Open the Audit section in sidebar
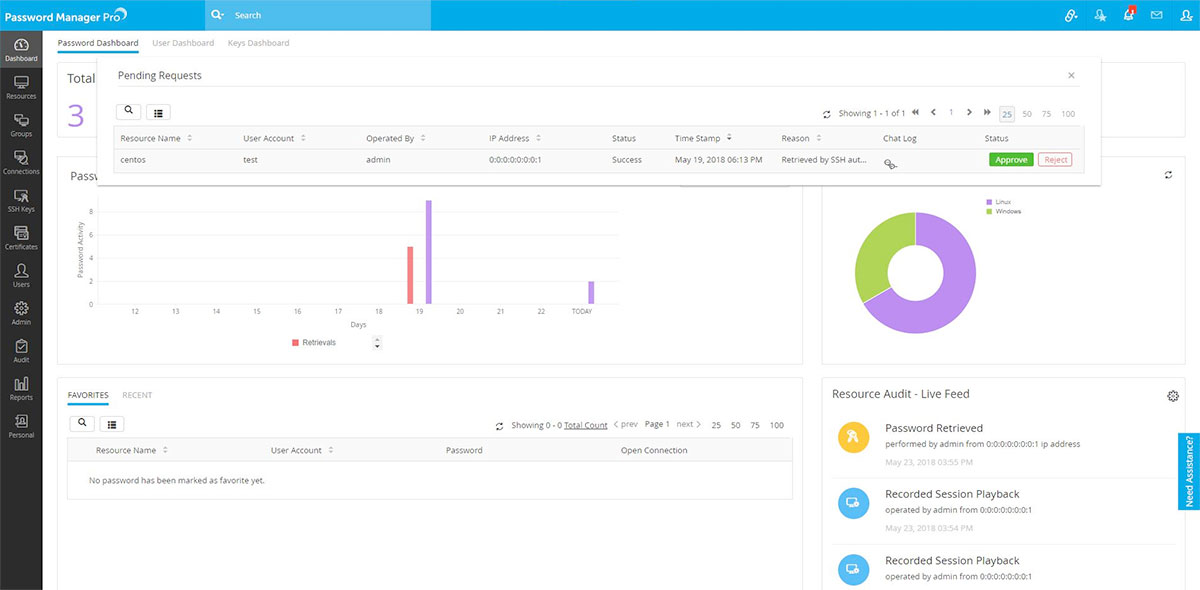 tap(21, 351)
